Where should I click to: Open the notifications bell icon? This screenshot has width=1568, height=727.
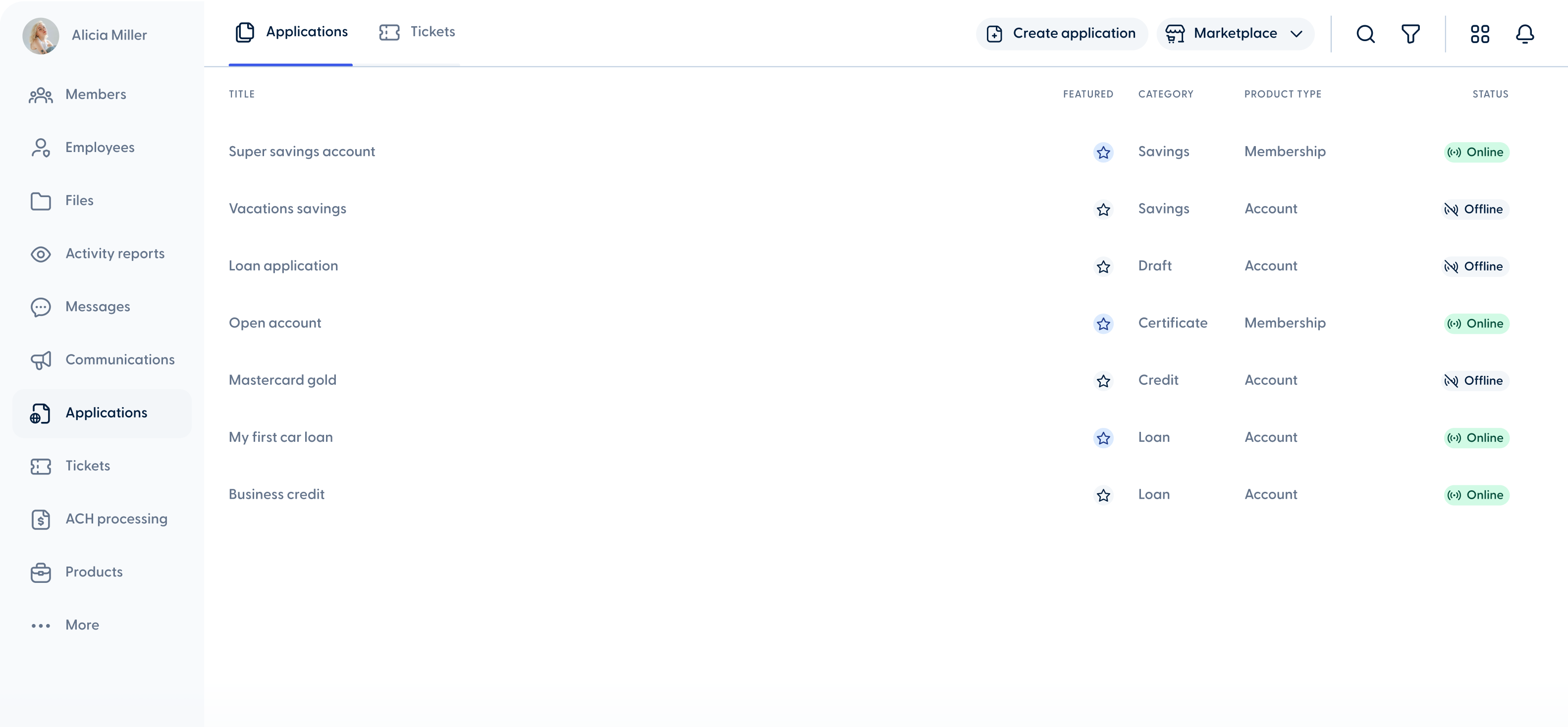1525,34
